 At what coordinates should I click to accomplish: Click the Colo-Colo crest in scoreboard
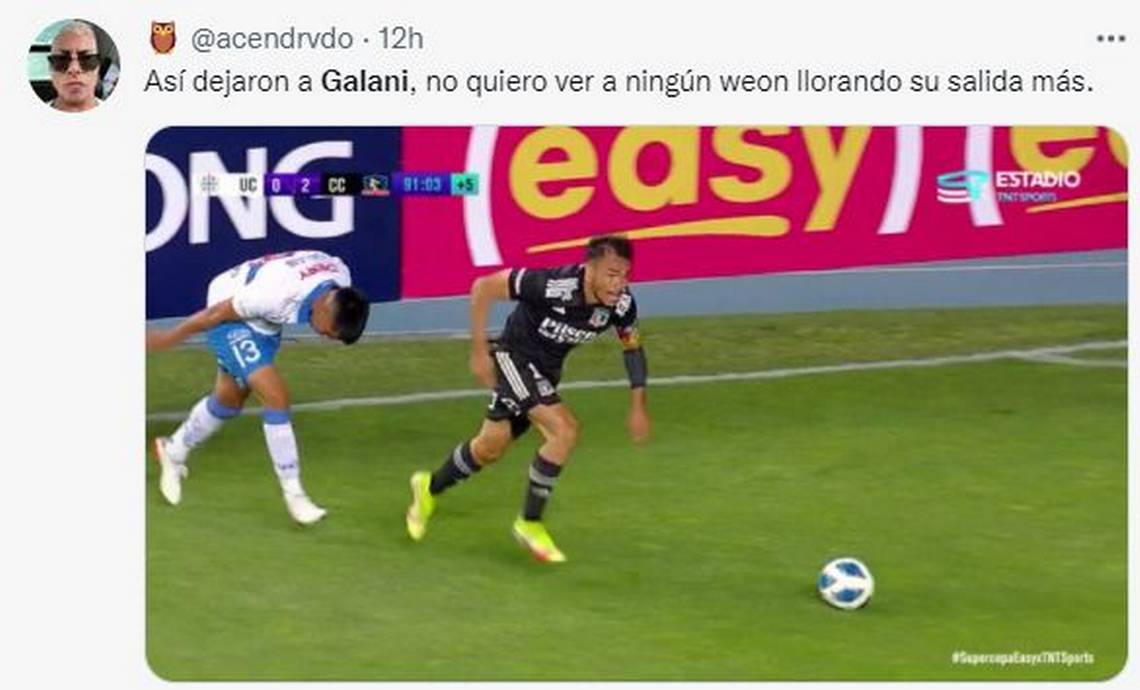click(376, 185)
